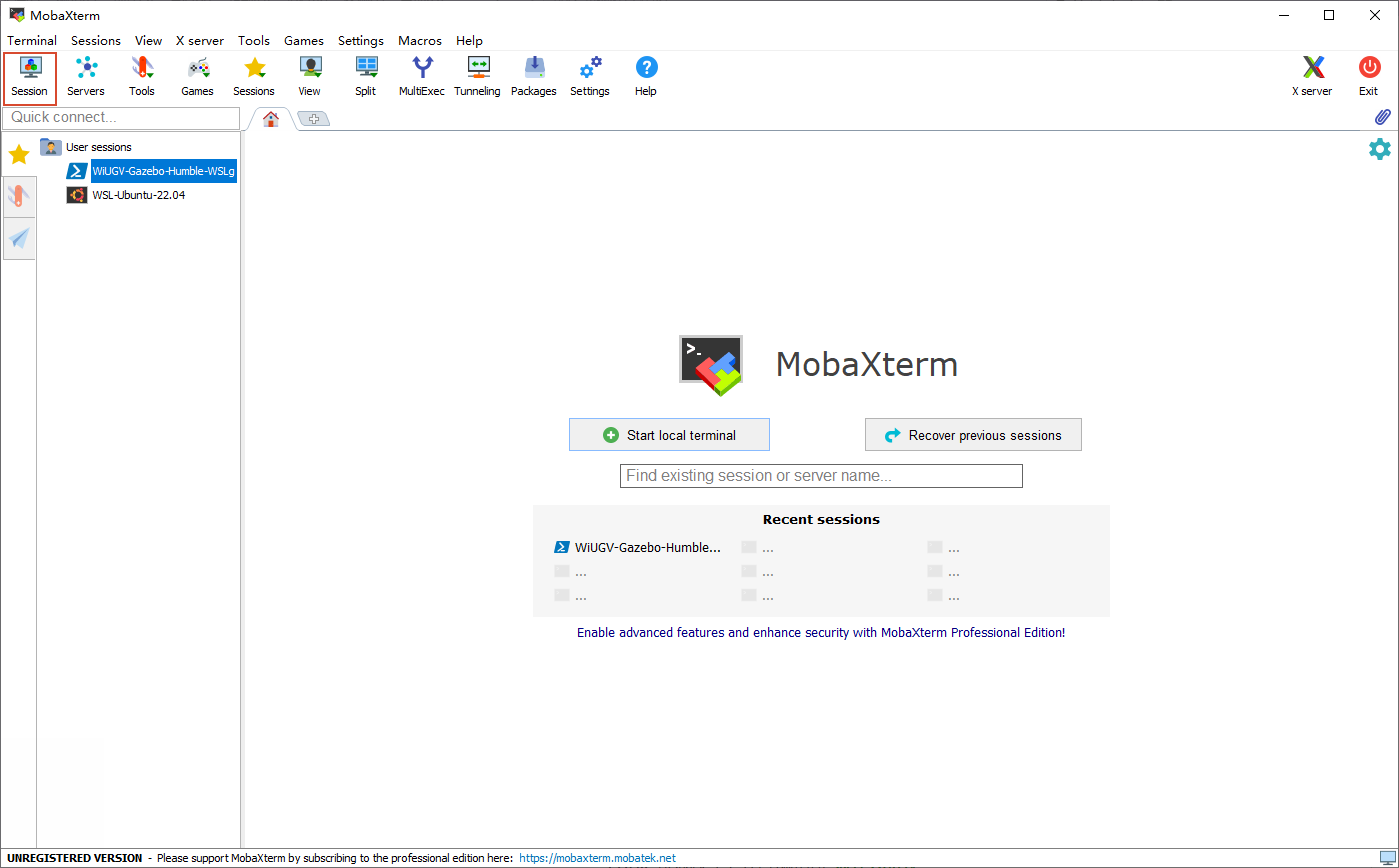Click Recover previous sessions button
The image size is (1399, 868).
tap(973, 435)
